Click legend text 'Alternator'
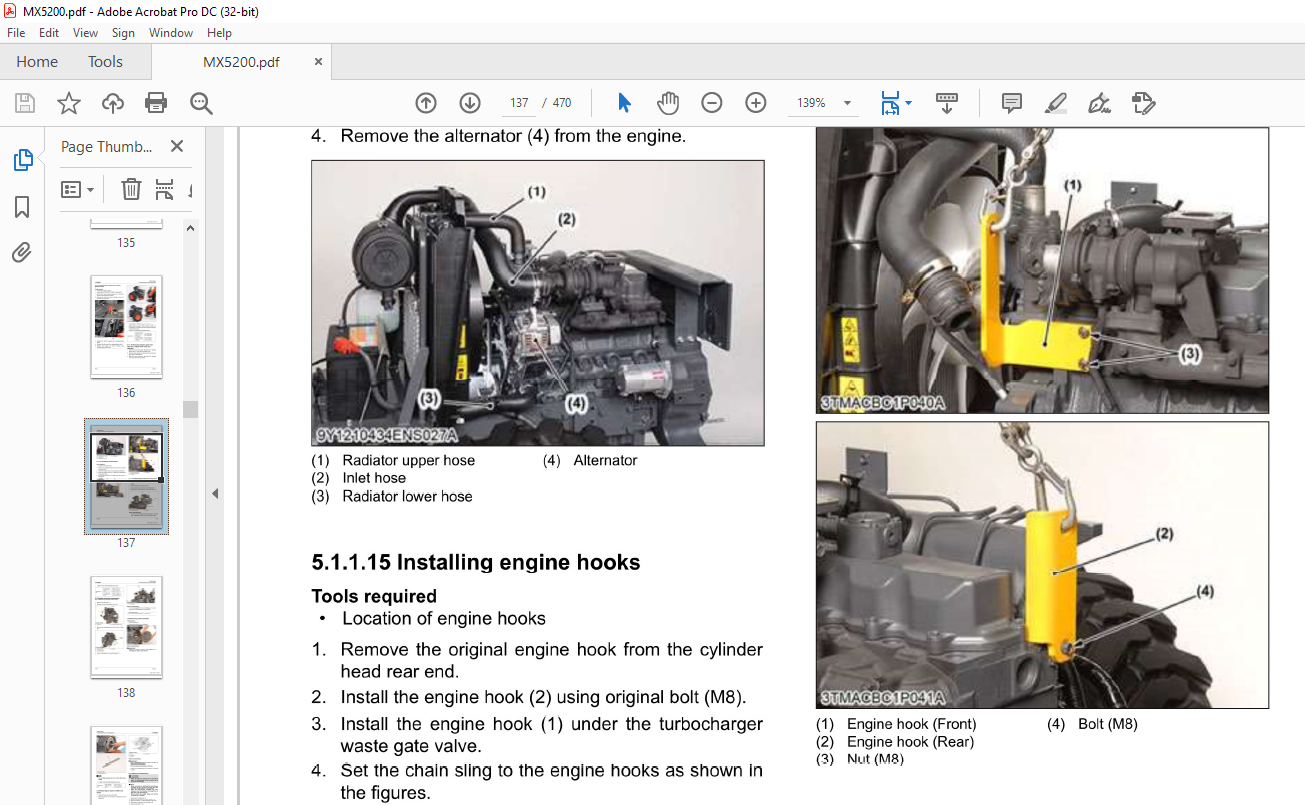This screenshot has height=805, width=1305. [x=605, y=460]
